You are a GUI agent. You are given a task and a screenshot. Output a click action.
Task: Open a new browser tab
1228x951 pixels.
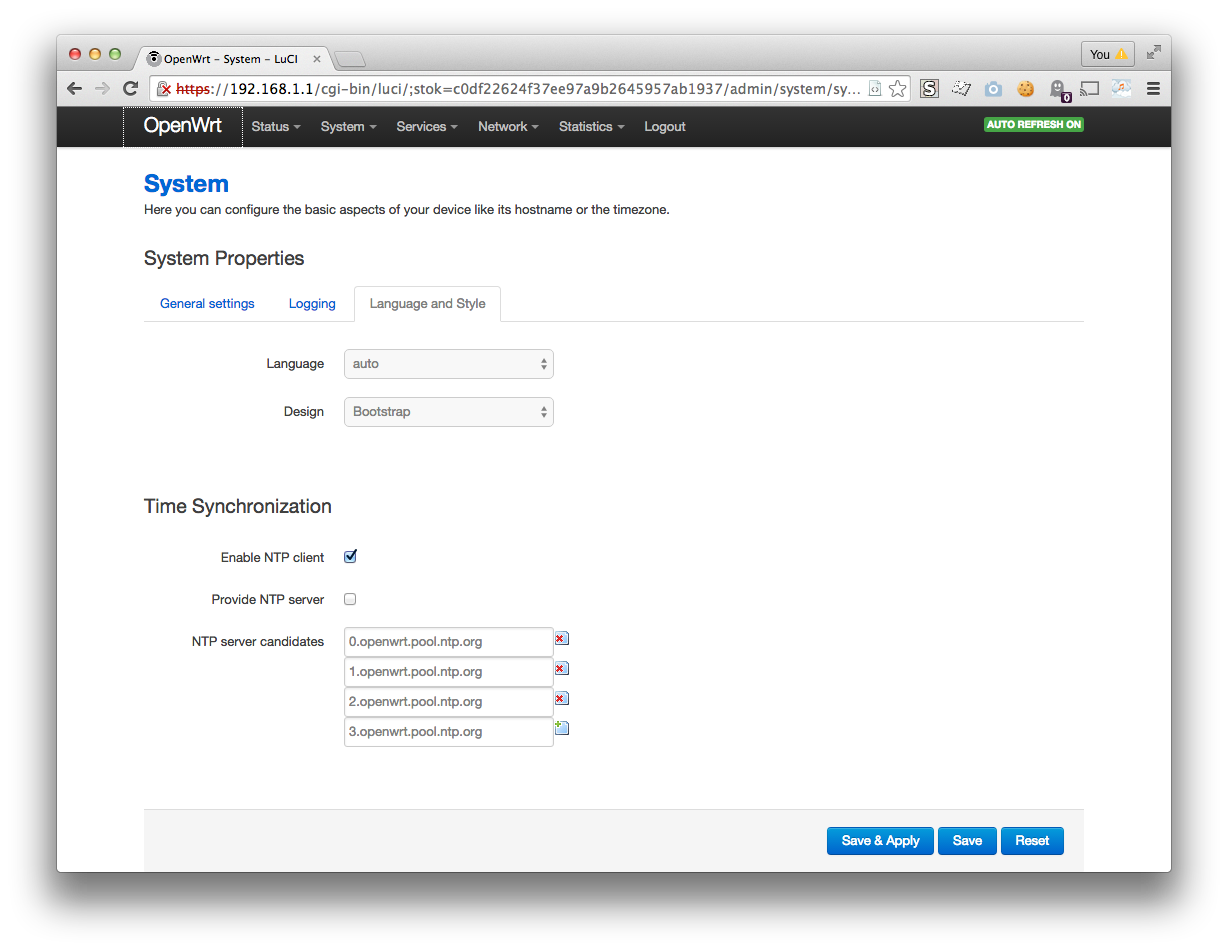click(350, 59)
